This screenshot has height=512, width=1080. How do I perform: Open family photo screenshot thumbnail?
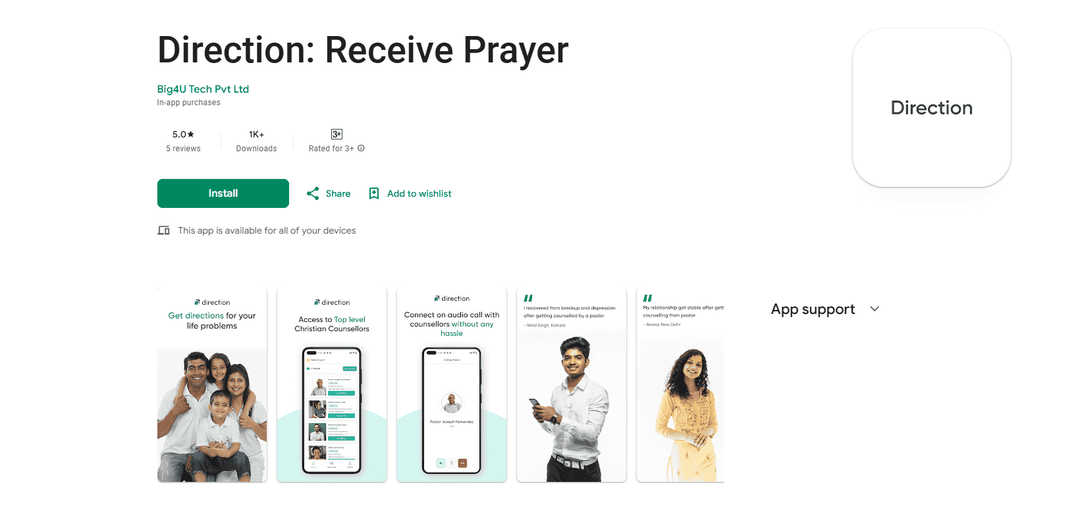pos(212,385)
